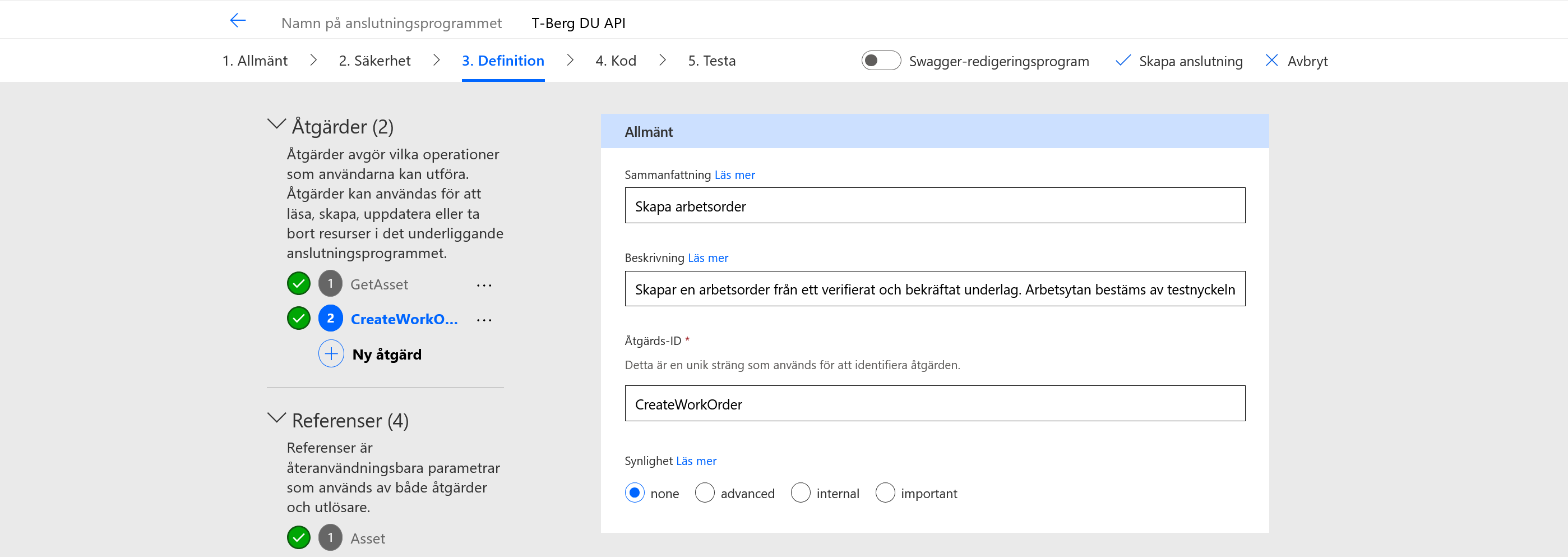Click the X icon beside Avbryt
1568x557 pixels.
click(x=1271, y=60)
